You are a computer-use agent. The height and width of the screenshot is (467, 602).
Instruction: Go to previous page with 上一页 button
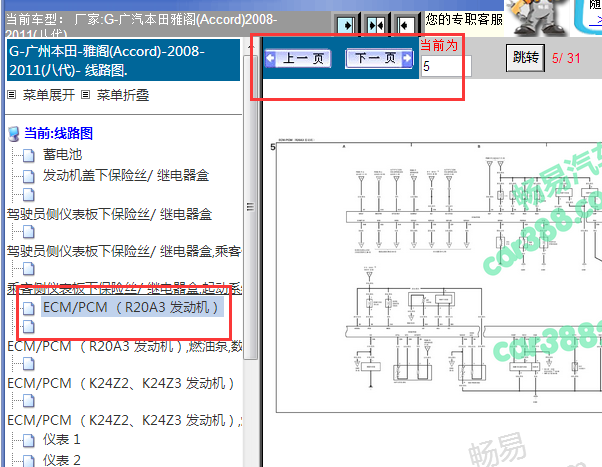(x=298, y=58)
